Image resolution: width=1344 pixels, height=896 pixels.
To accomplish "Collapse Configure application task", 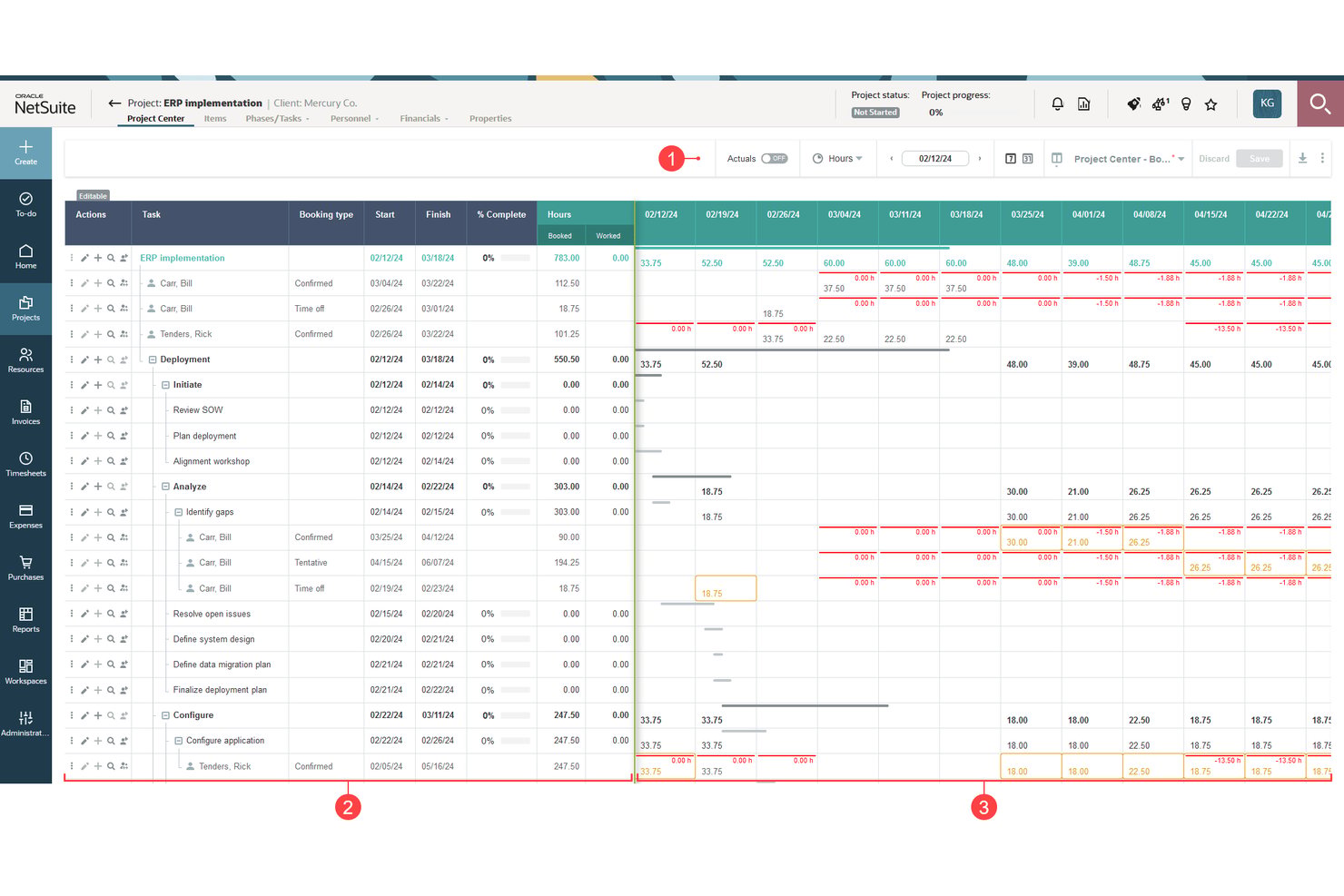I will (178, 741).
